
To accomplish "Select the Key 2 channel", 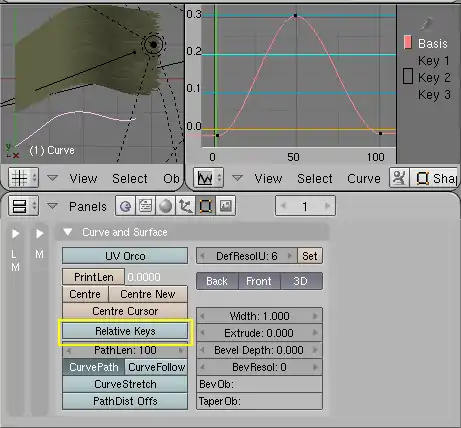I will pyautogui.click(x=434, y=78).
